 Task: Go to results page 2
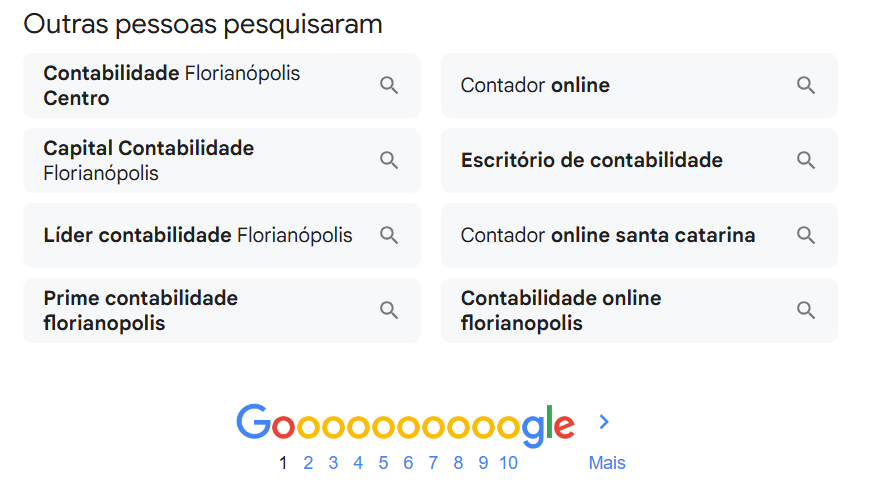pos(308,463)
